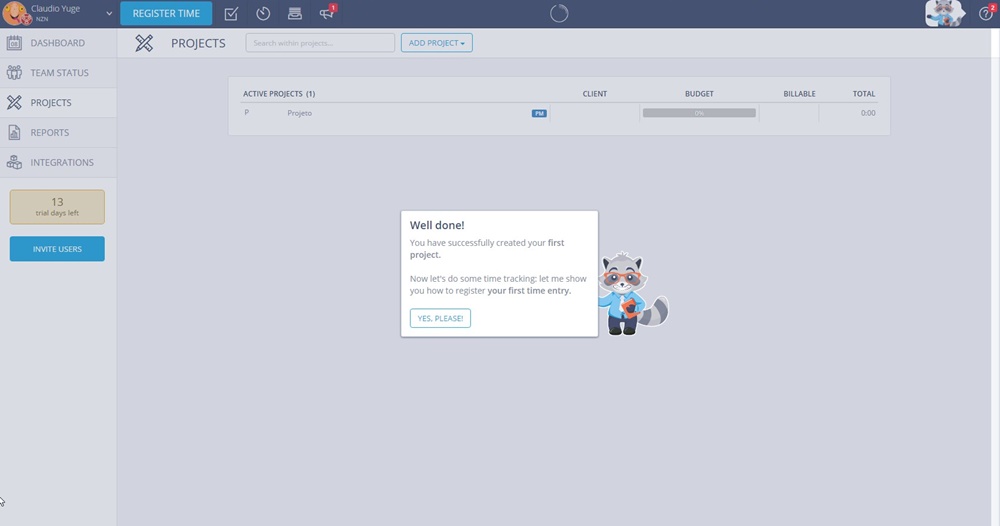Viewport: 1000px width, 526px height.
Task: Open the Add Project dropdown
Action: [x=437, y=43]
